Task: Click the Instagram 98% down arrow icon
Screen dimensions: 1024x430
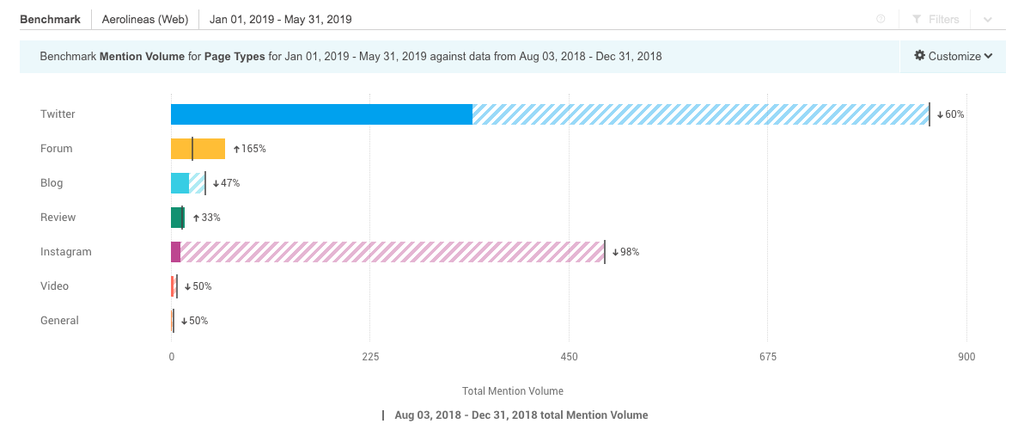Action: 615,252
